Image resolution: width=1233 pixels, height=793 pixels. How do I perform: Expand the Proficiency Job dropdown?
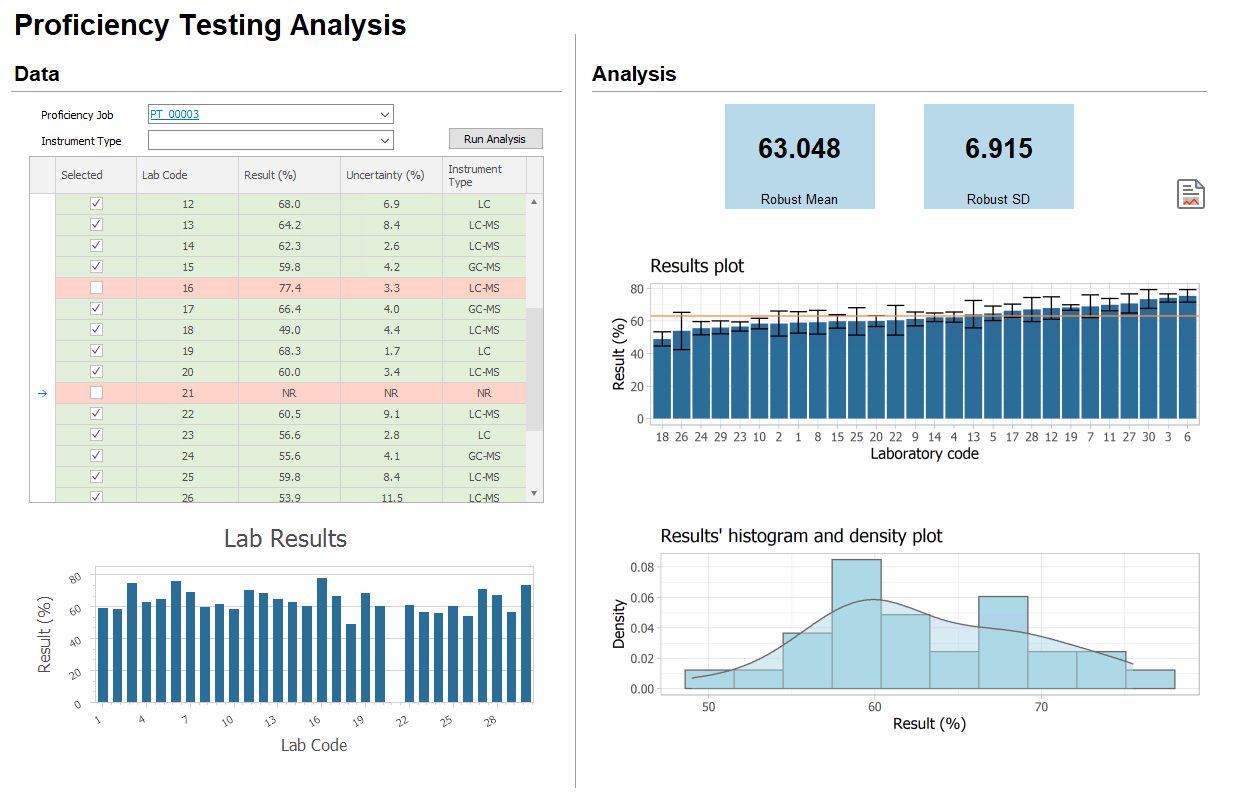point(385,115)
